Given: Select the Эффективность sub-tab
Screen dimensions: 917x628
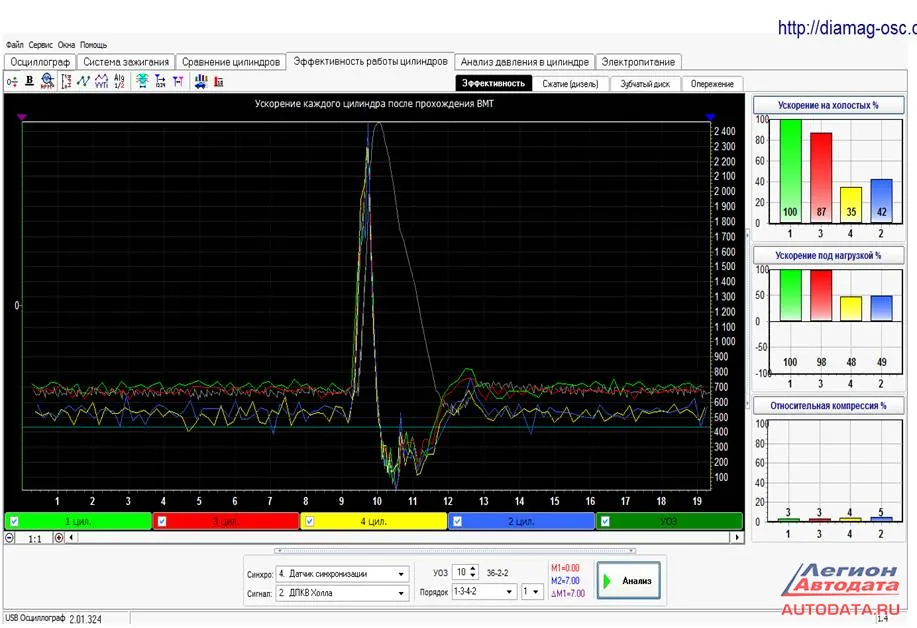Looking at the screenshot, I should 494,84.
